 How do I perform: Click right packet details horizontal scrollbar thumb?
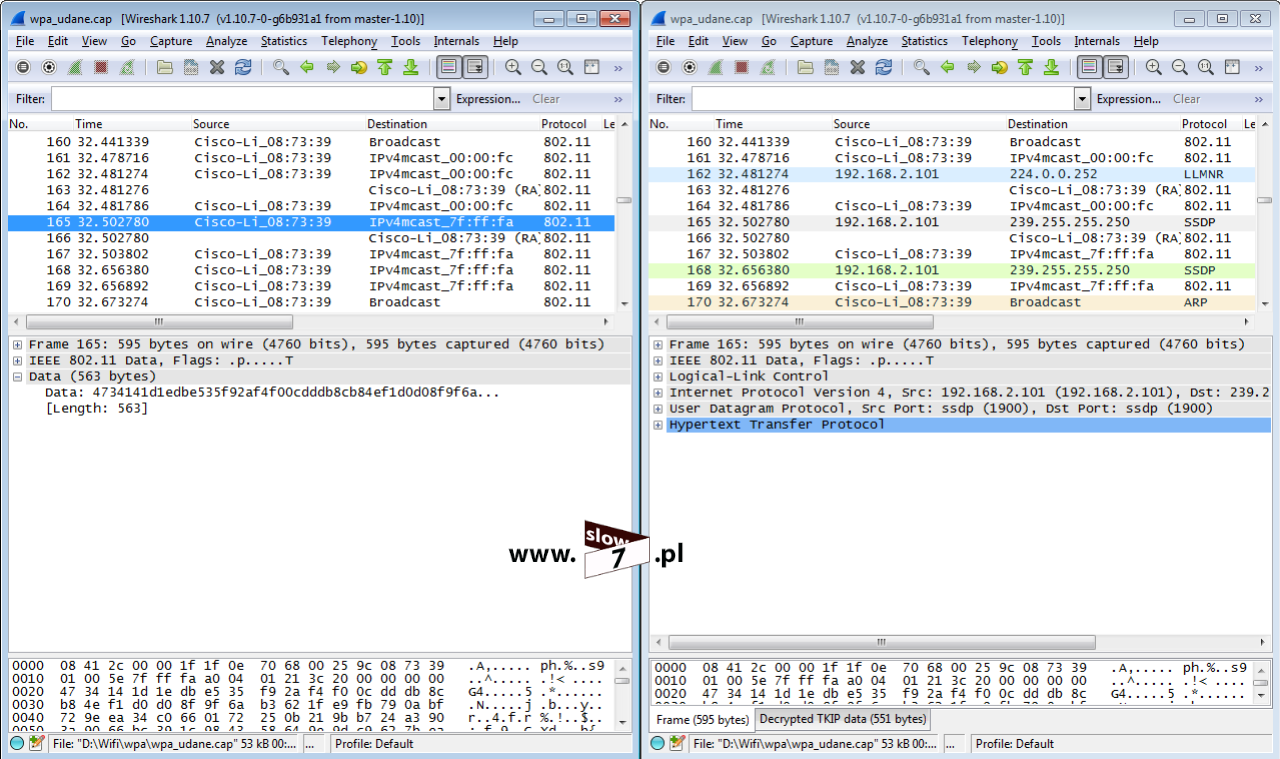881,642
